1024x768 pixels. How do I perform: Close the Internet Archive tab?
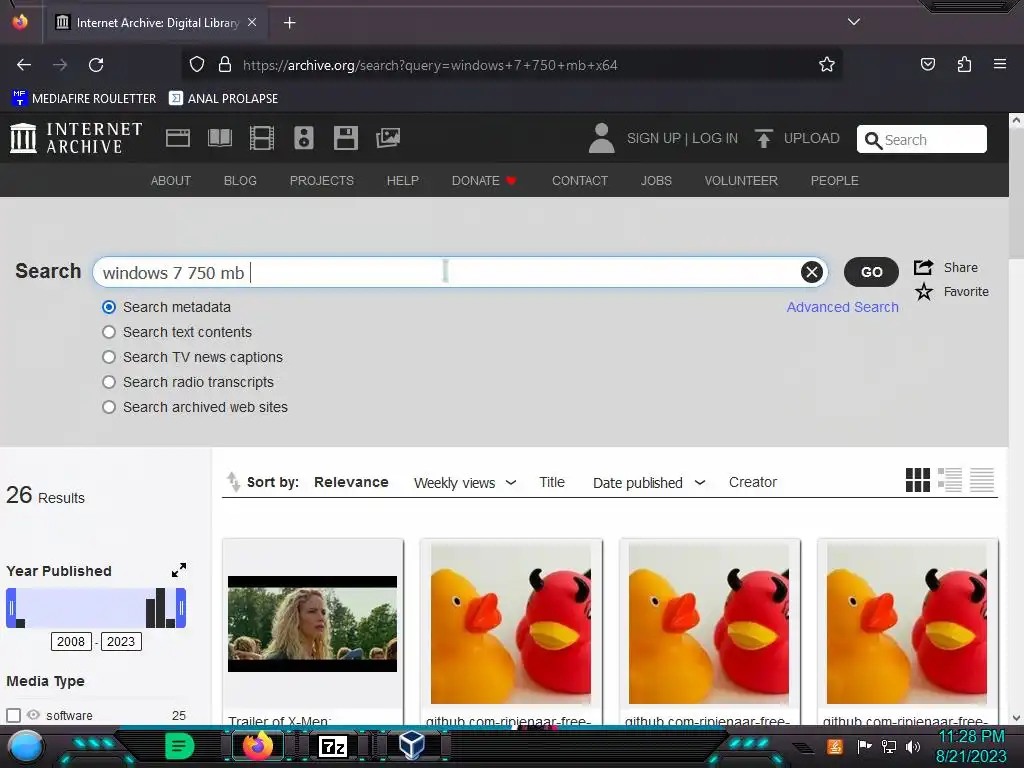coord(252,22)
